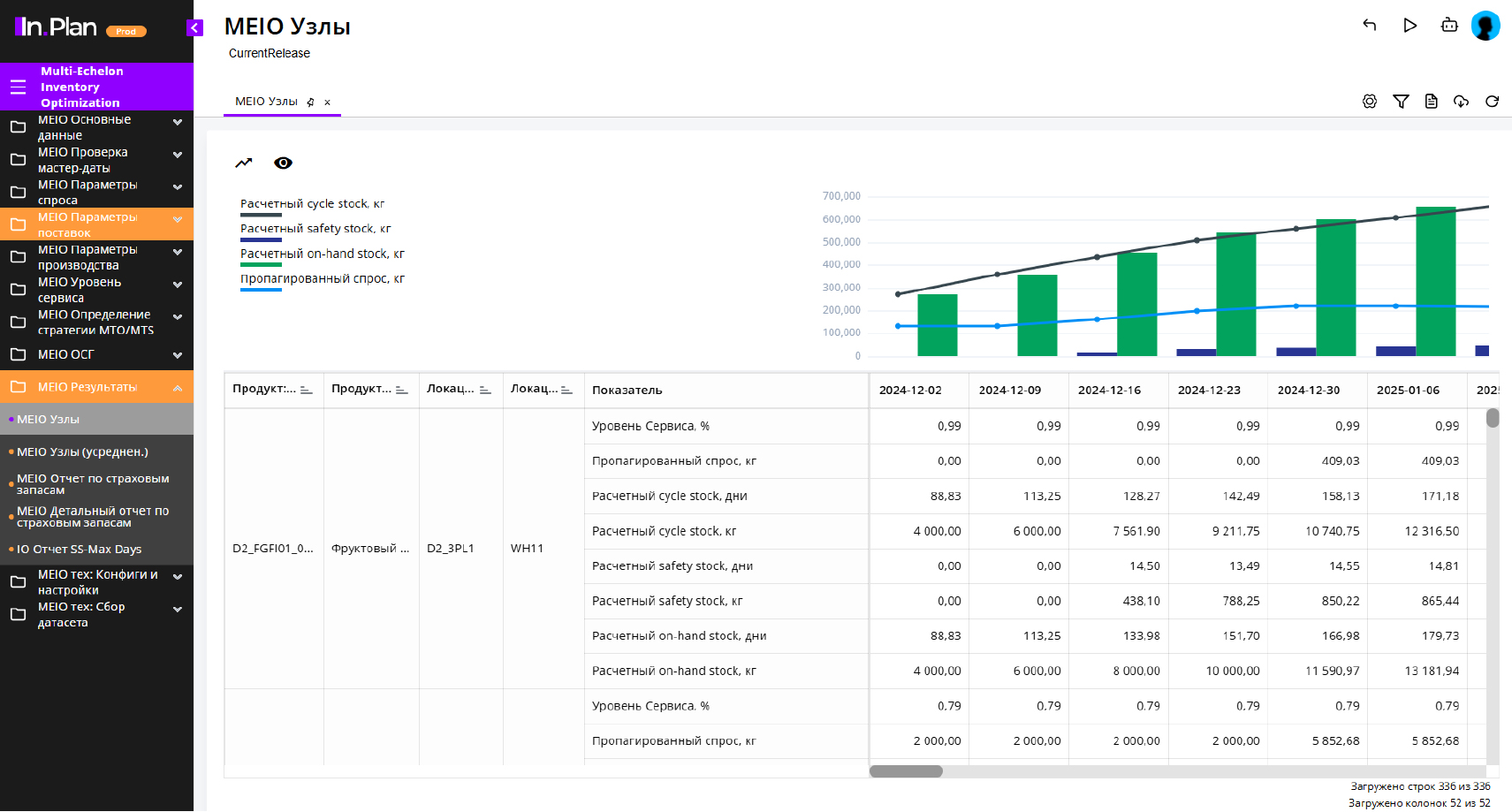The width and height of the screenshot is (1512, 812).
Task: Open the user profile avatar
Action: pos(1485,26)
